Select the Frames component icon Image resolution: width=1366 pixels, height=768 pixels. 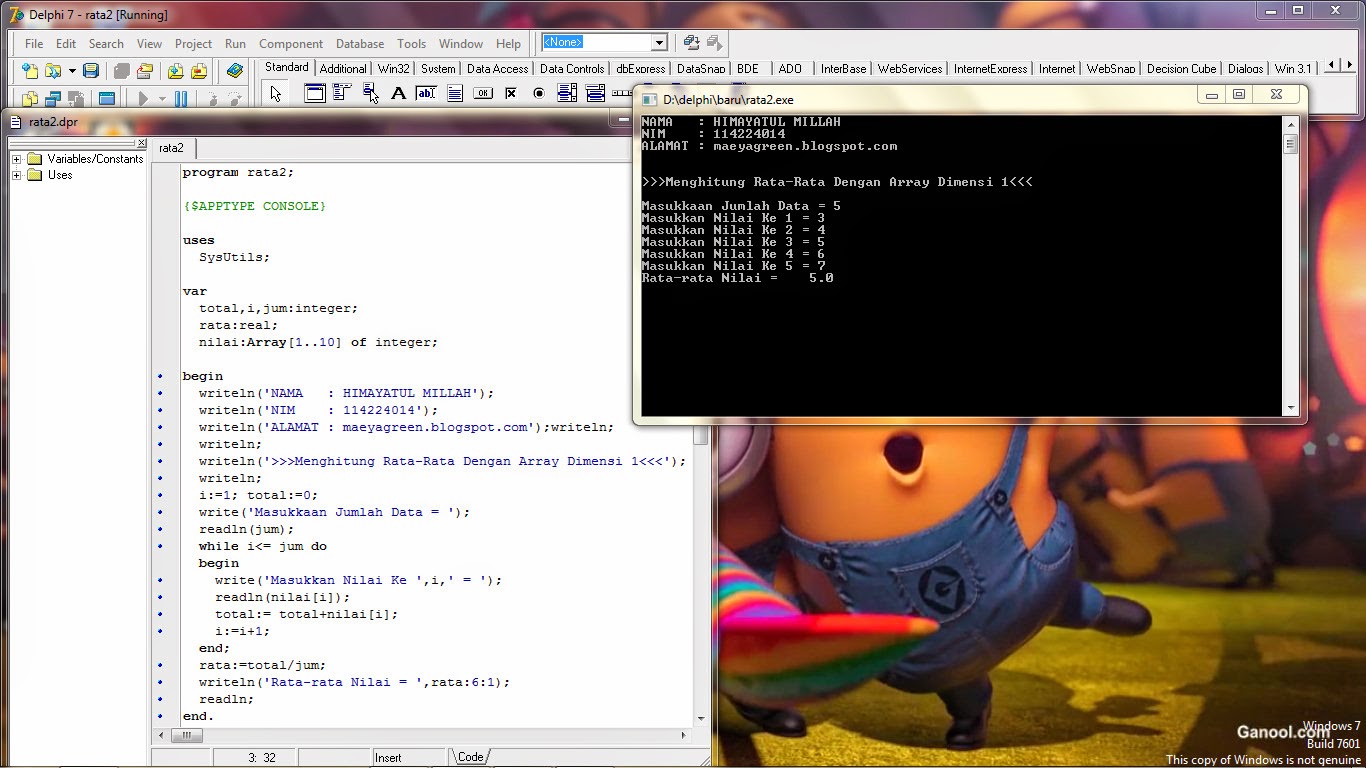(314, 93)
